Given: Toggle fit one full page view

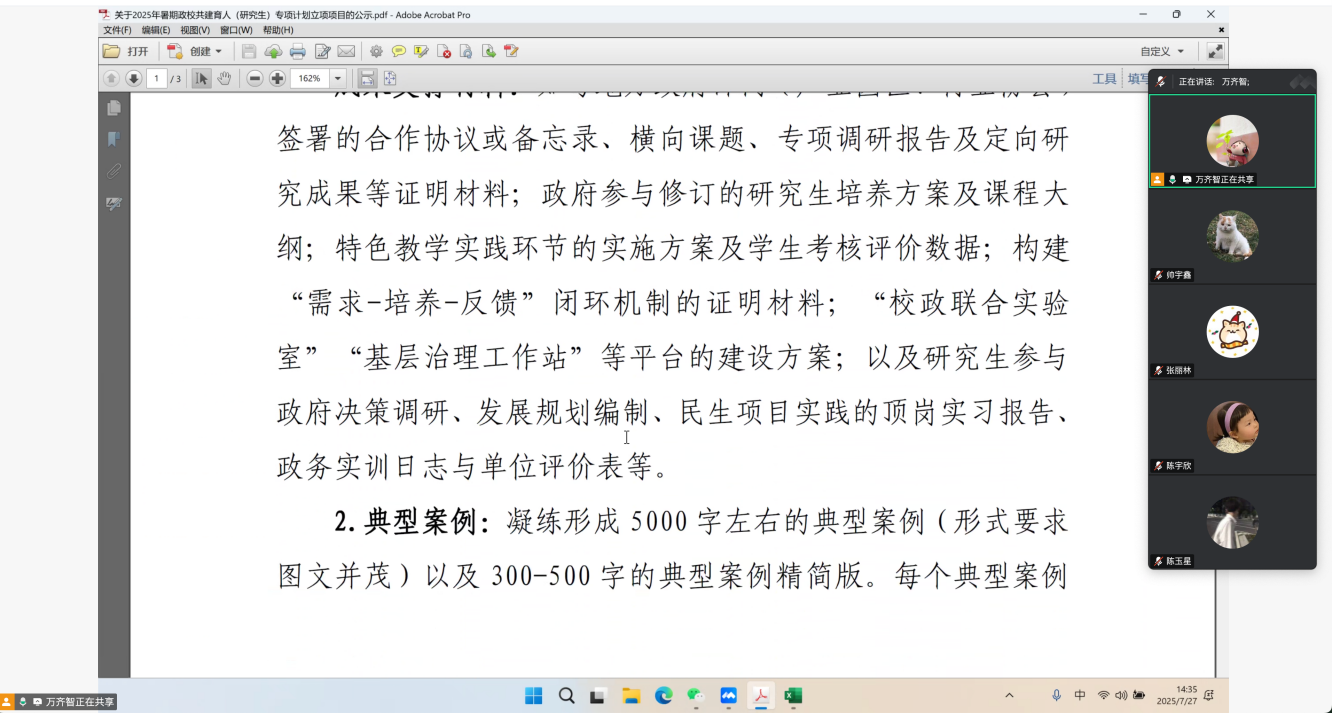Looking at the screenshot, I should tap(390, 78).
